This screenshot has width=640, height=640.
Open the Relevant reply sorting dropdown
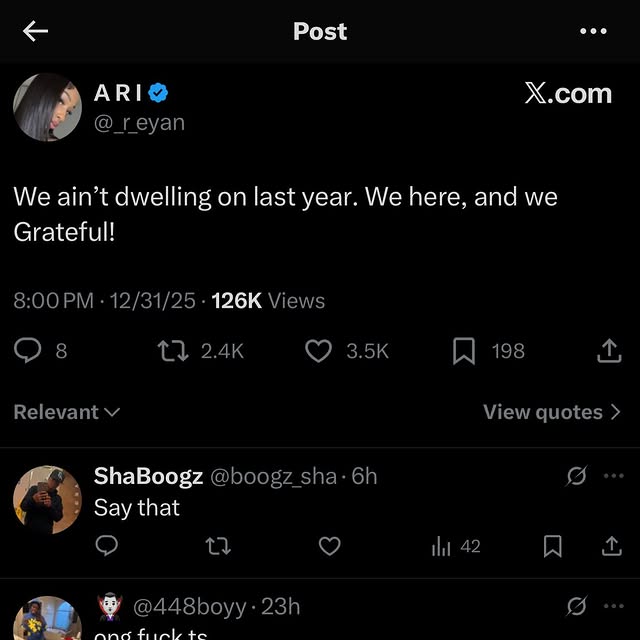tap(67, 412)
